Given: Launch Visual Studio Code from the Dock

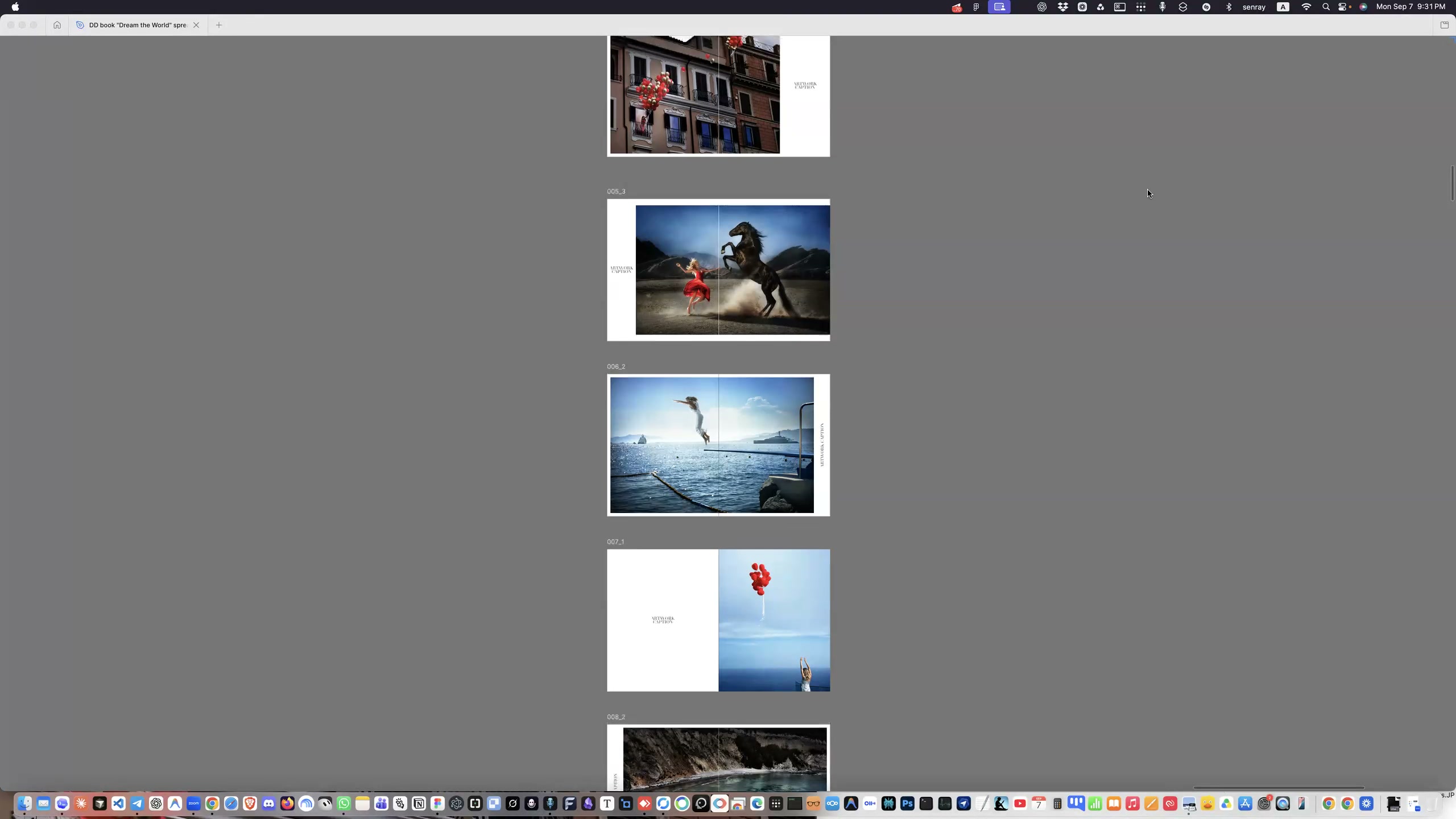Looking at the screenshot, I should click(x=118, y=804).
